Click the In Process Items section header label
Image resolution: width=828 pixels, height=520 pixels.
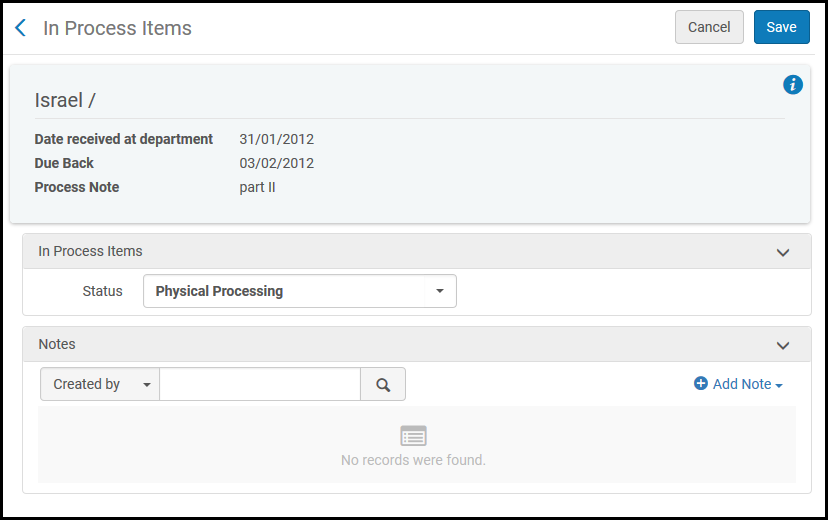90,251
